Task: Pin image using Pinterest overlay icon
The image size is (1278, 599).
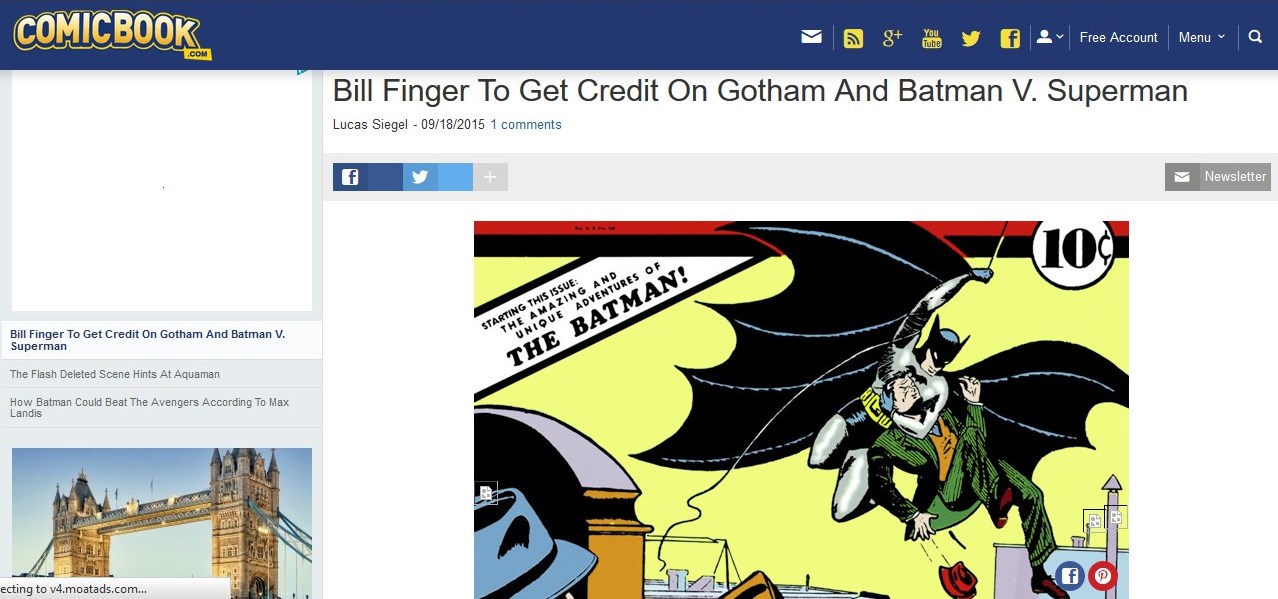Action: [x=1102, y=575]
